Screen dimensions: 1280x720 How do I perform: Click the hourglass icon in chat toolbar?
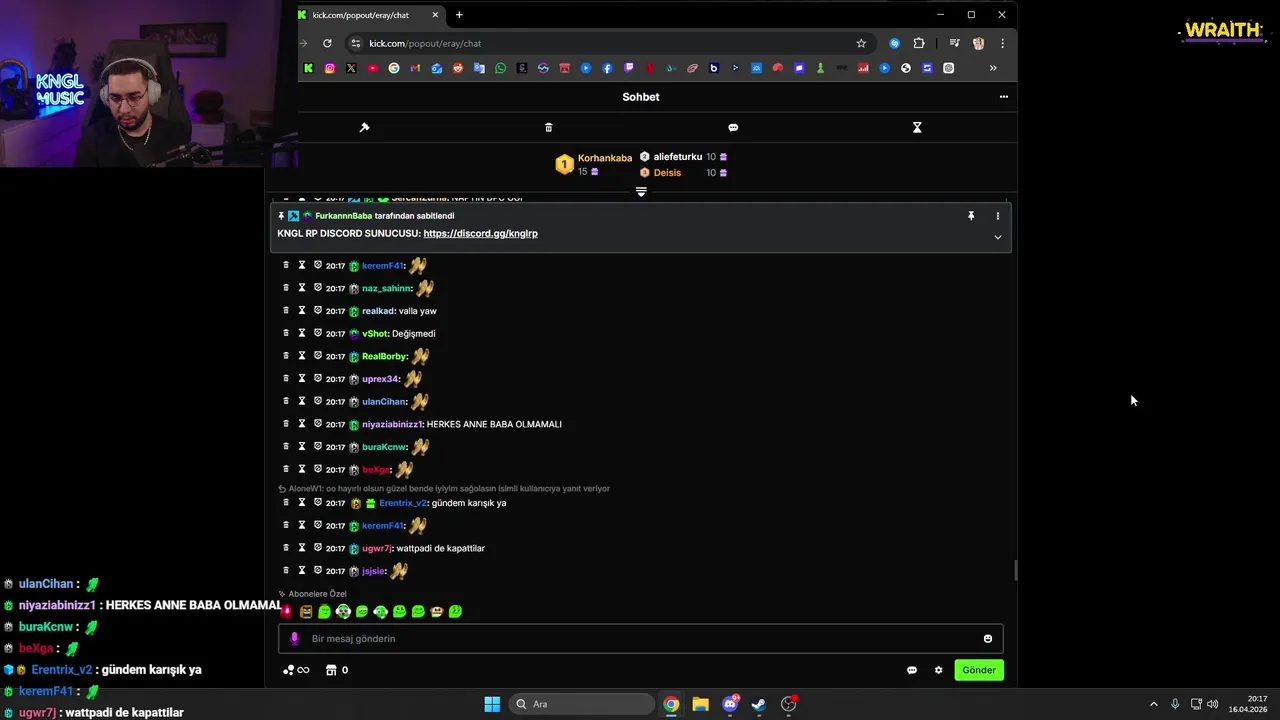917,127
